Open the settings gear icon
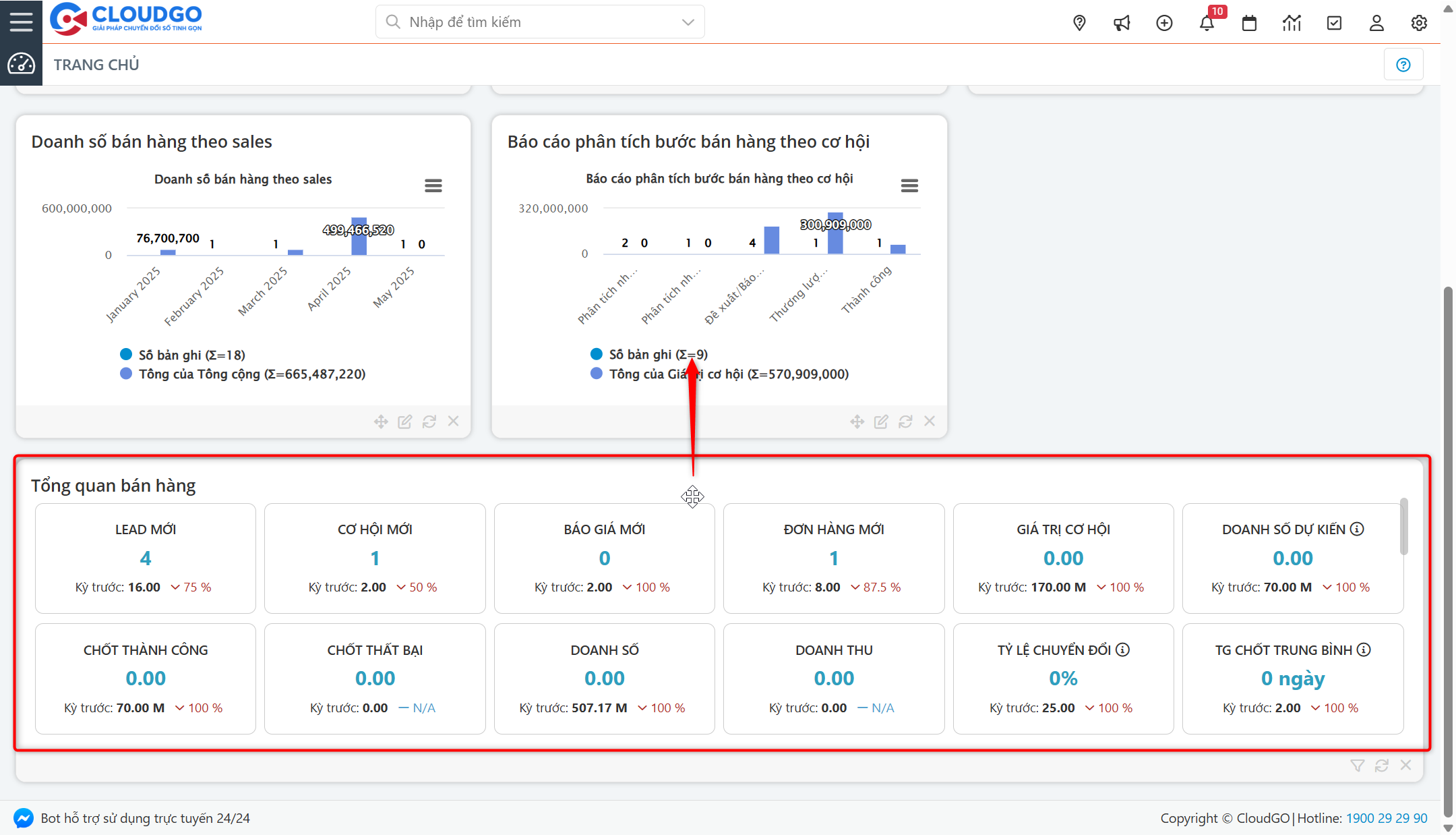Viewport: 1456px width, 835px height. coord(1419,23)
